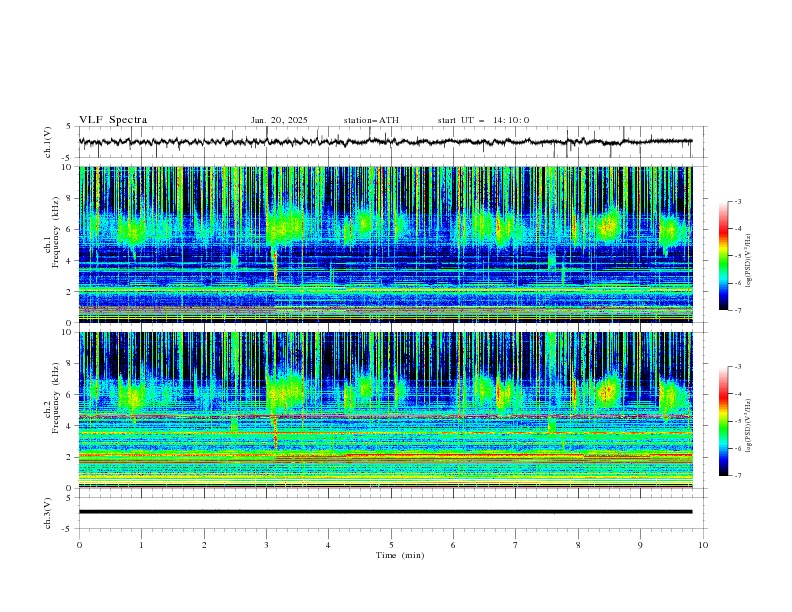
Task: Click time axis tick label '10'
Action: (x=703, y=545)
